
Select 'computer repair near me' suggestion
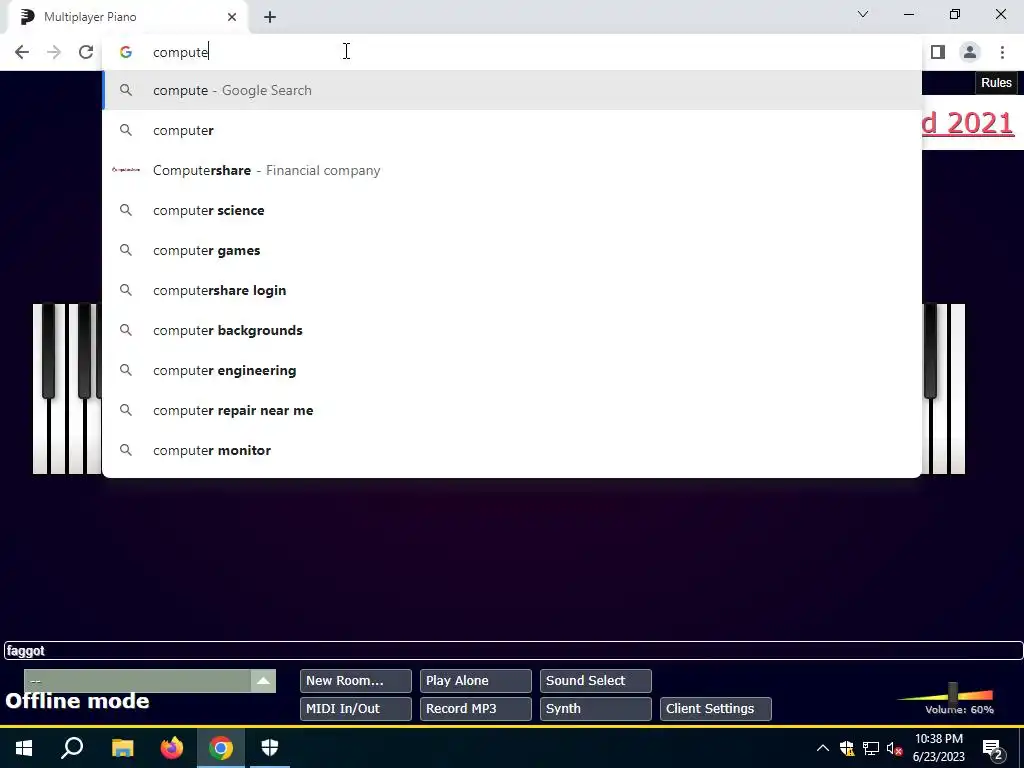point(512,410)
